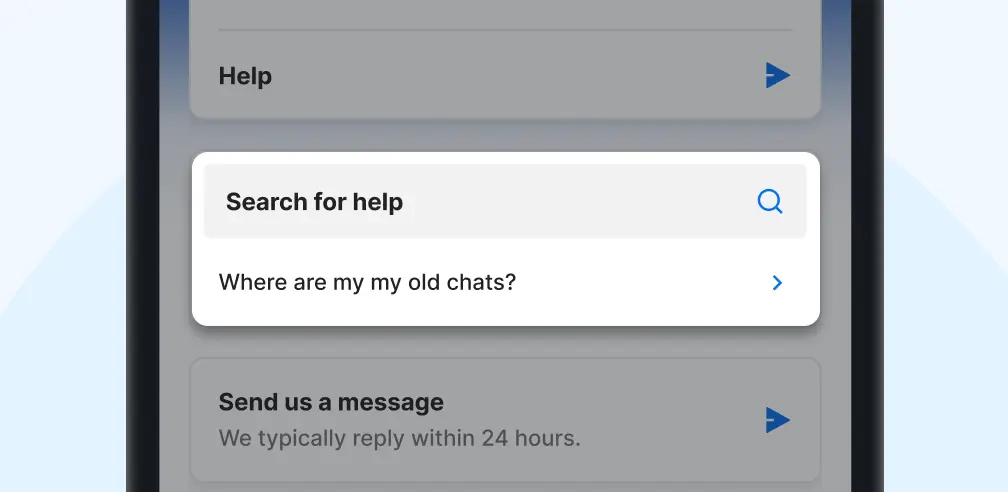This screenshot has width=1008, height=492.
Task: Click the magnifying glass search icon
Action: tap(769, 202)
